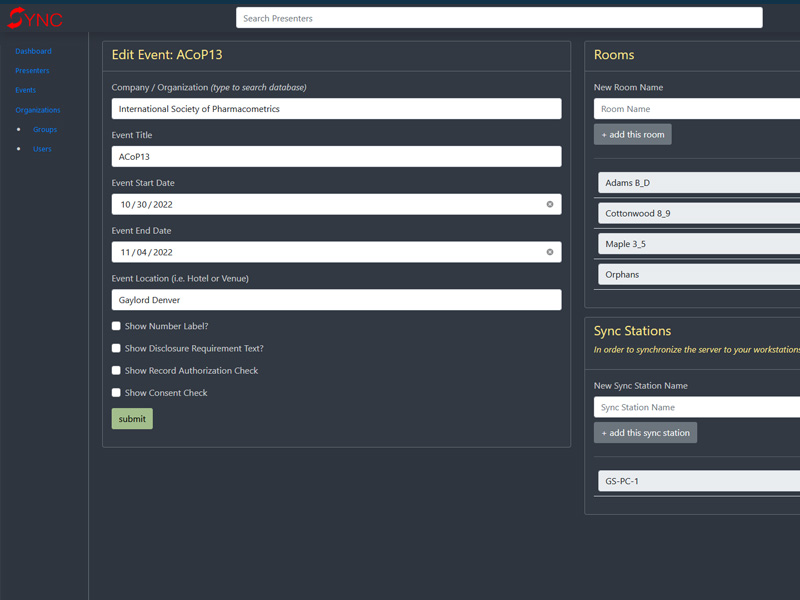Open the Users sidebar link
This screenshot has width=800, height=600.
[x=42, y=149]
